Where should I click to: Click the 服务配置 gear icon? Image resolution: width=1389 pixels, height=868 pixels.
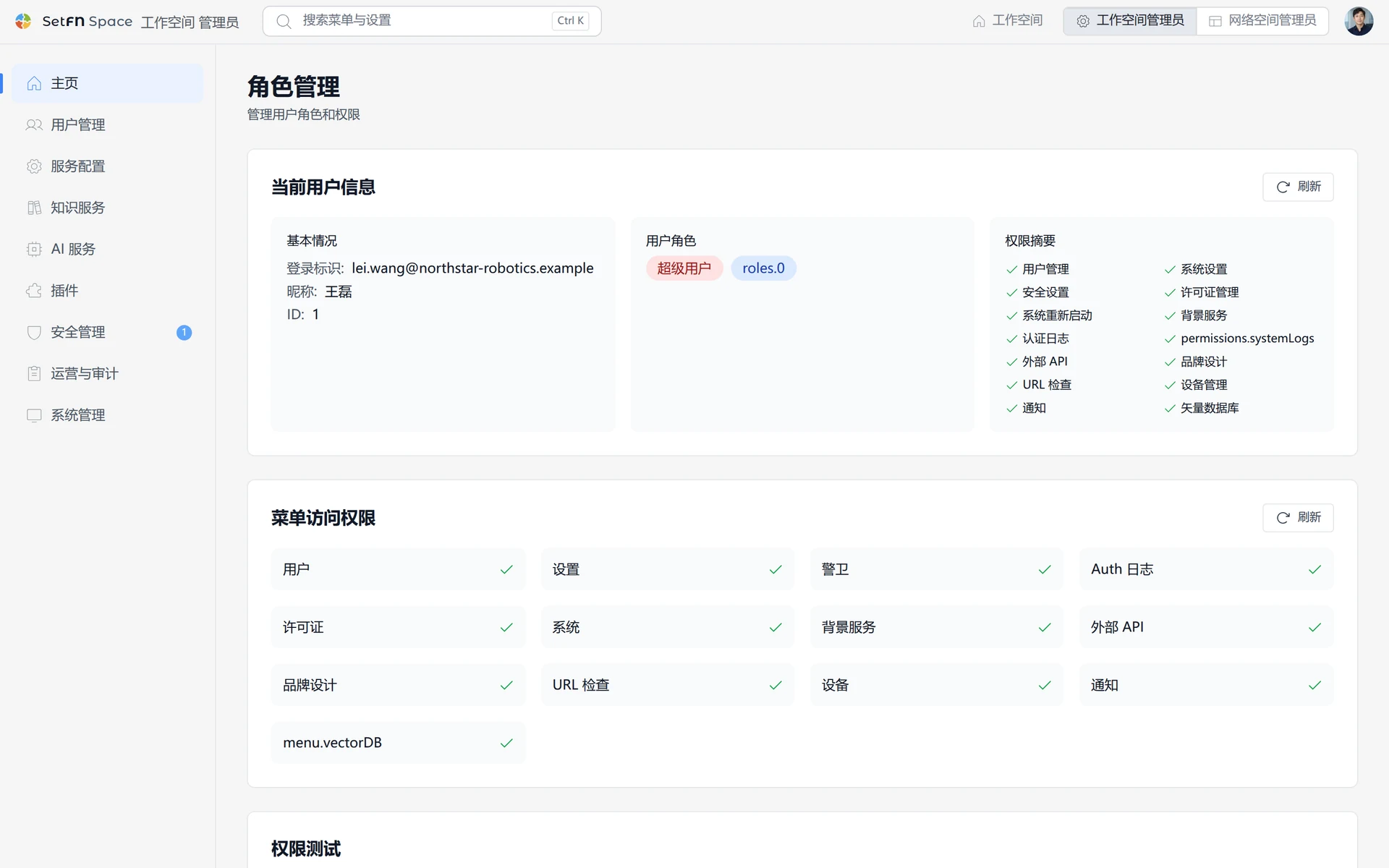(34, 166)
